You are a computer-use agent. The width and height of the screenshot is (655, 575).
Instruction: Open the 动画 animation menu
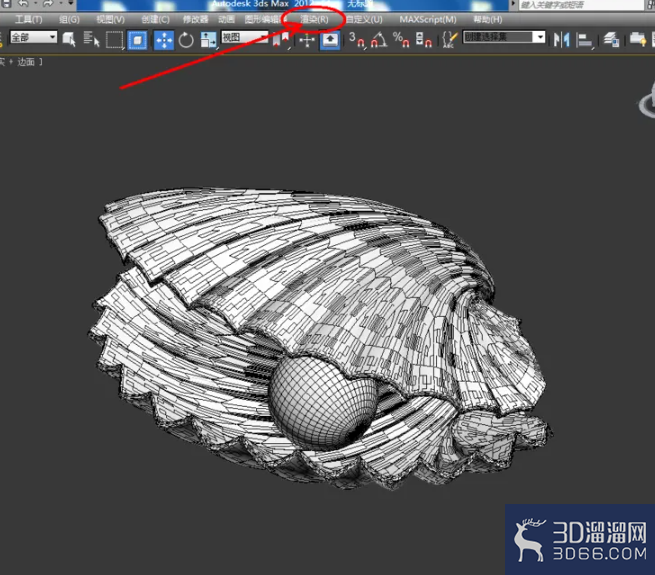(x=226, y=19)
